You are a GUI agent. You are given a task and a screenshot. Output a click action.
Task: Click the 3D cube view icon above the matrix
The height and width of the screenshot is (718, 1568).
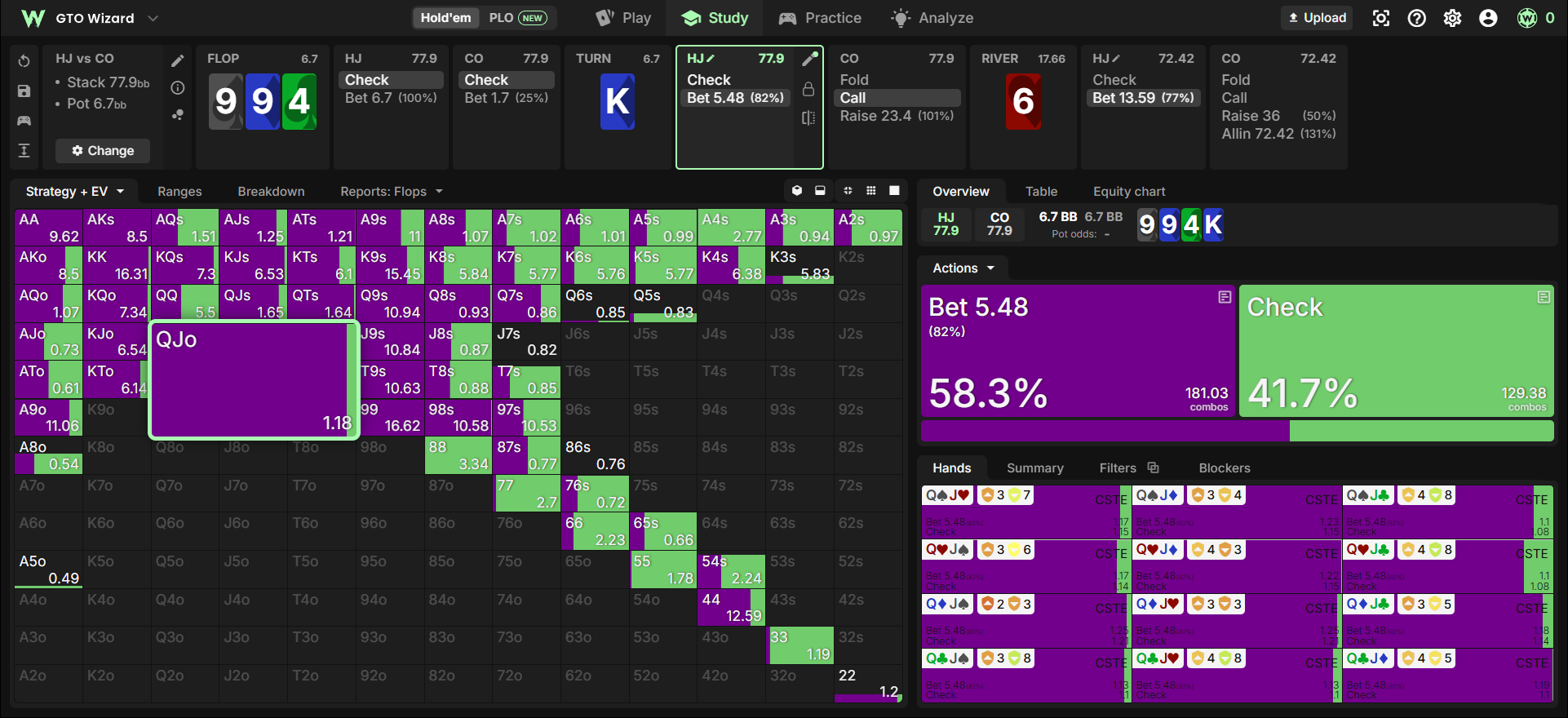tap(797, 191)
